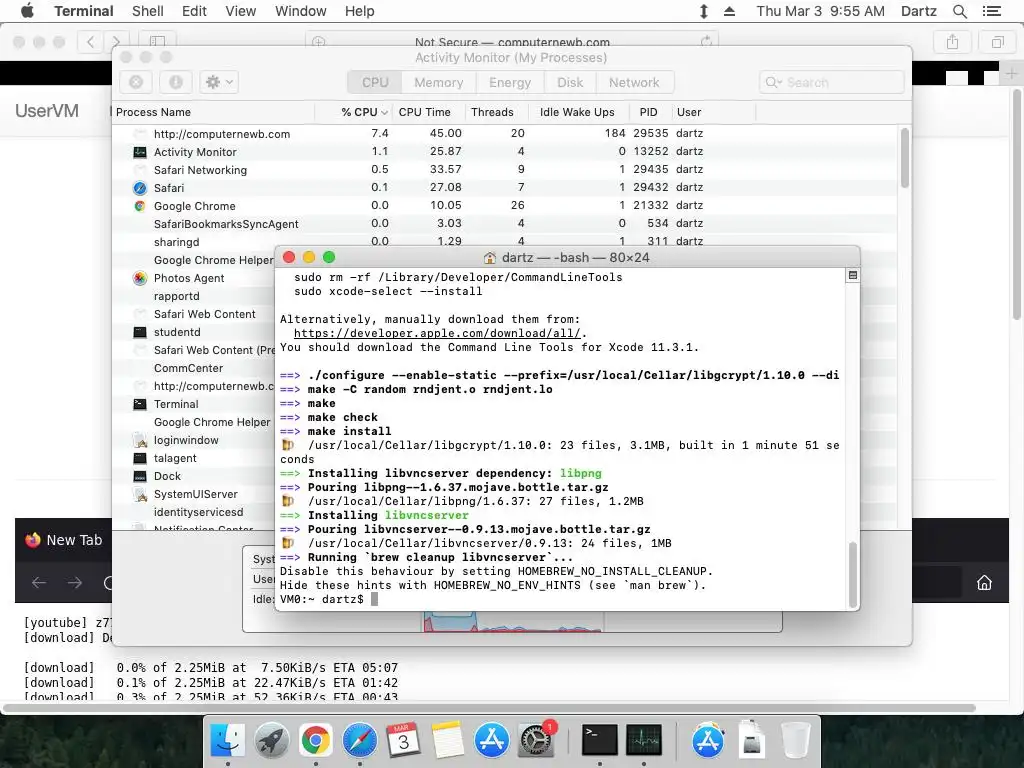Select the Google Chrome process row
The height and width of the screenshot is (768, 1024).
[x=505, y=206]
